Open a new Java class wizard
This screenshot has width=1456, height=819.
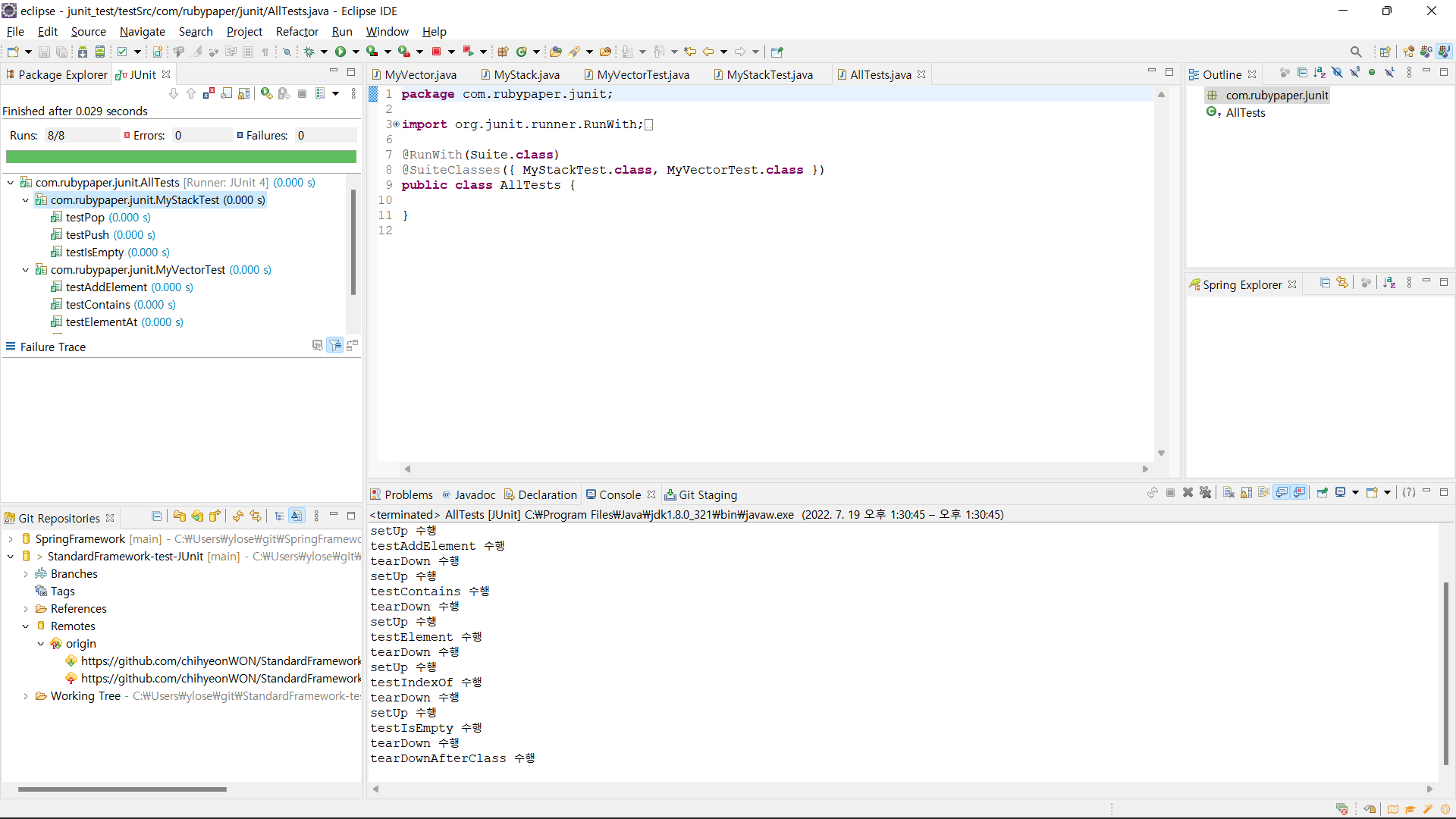point(523,52)
